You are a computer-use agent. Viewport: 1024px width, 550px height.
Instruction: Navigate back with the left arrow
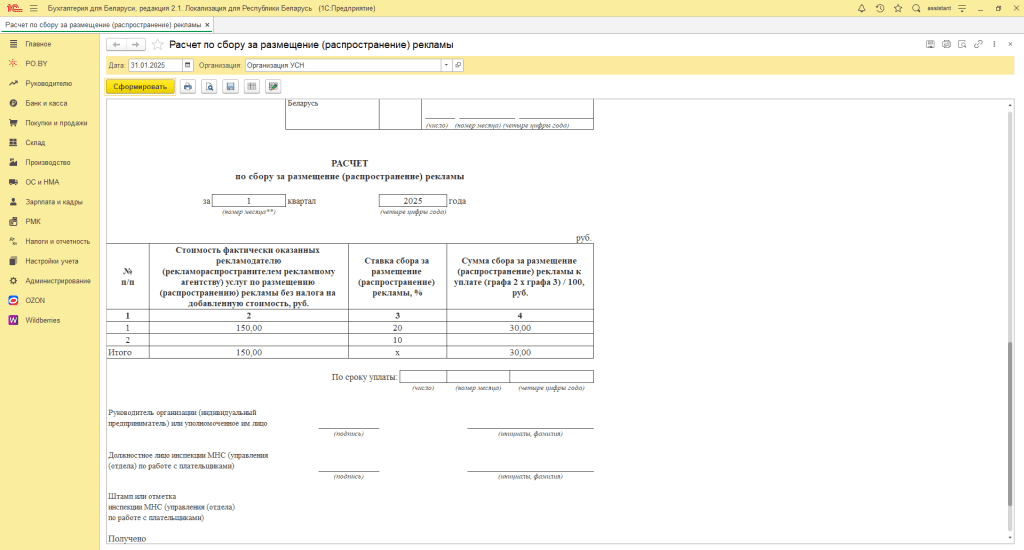click(x=116, y=44)
